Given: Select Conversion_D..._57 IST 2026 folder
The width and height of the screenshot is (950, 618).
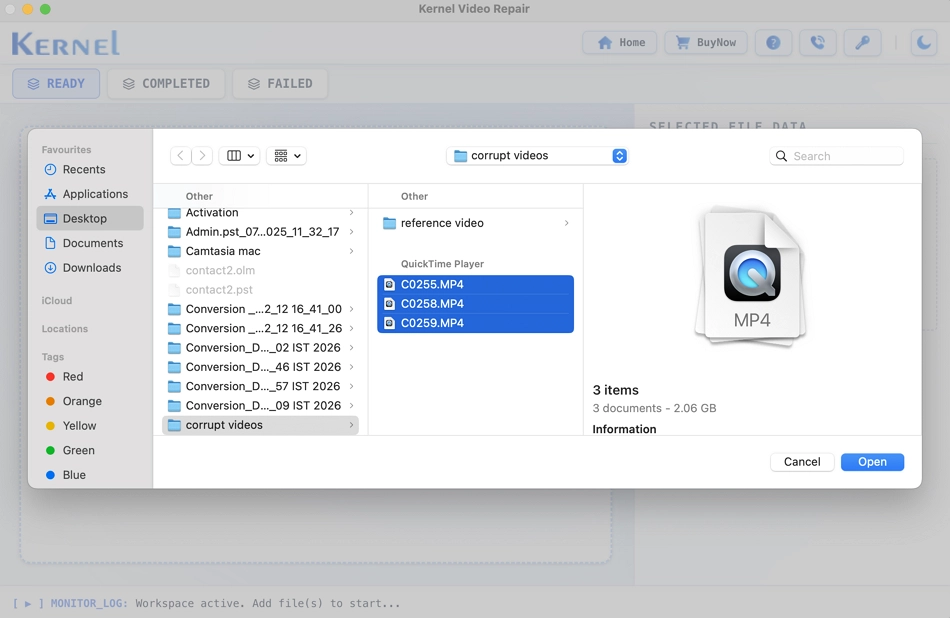Looking at the screenshot, I should [x=261, y=387].
